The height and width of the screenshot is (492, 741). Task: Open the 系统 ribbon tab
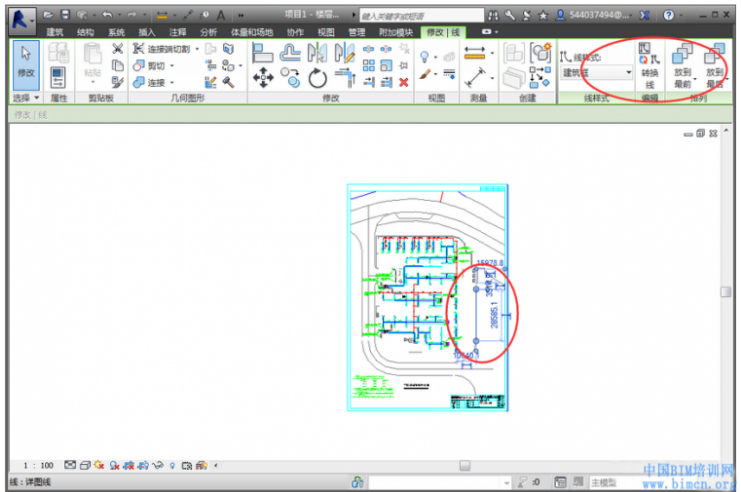116,32
